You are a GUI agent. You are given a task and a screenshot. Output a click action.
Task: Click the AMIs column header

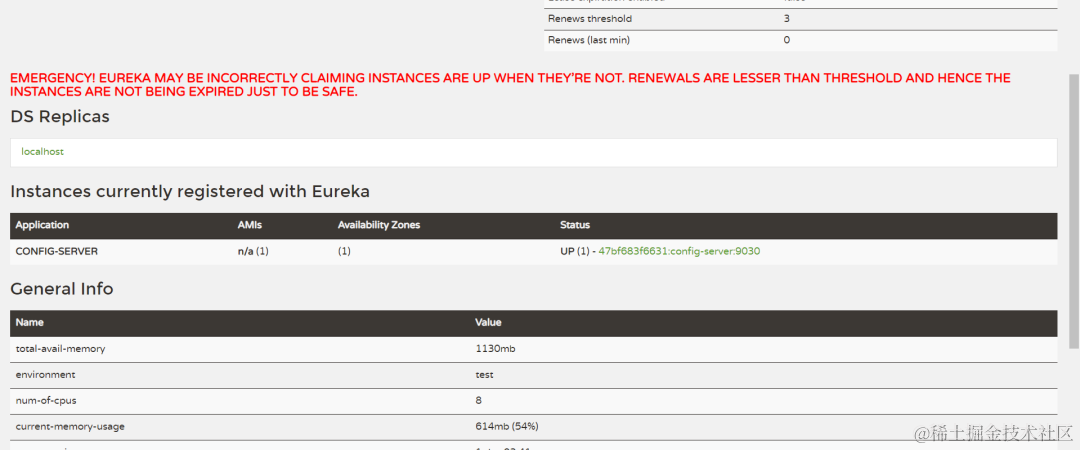(x=248, y=225)
